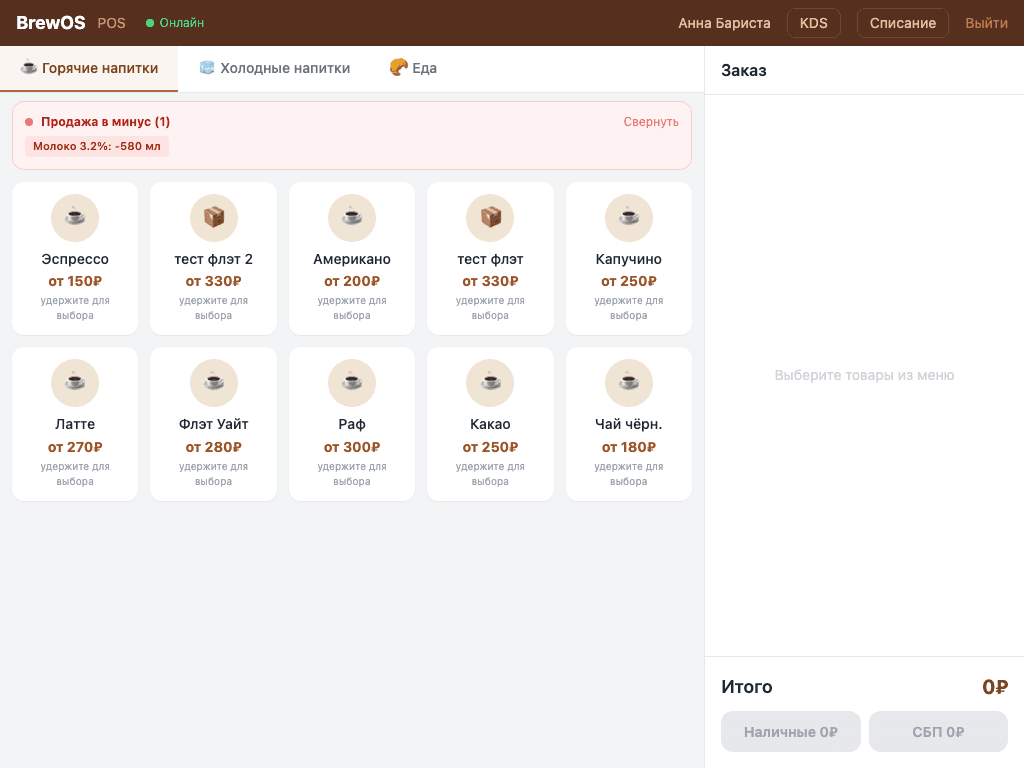
Task: Click the POS label next to BrewOS
Action: (111, 23)
